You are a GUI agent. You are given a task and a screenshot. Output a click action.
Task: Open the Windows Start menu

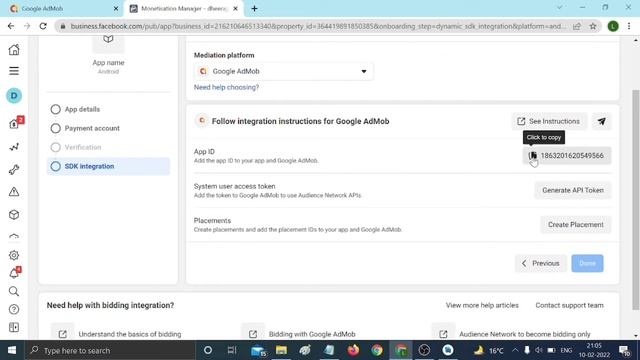tap(12, 350)
